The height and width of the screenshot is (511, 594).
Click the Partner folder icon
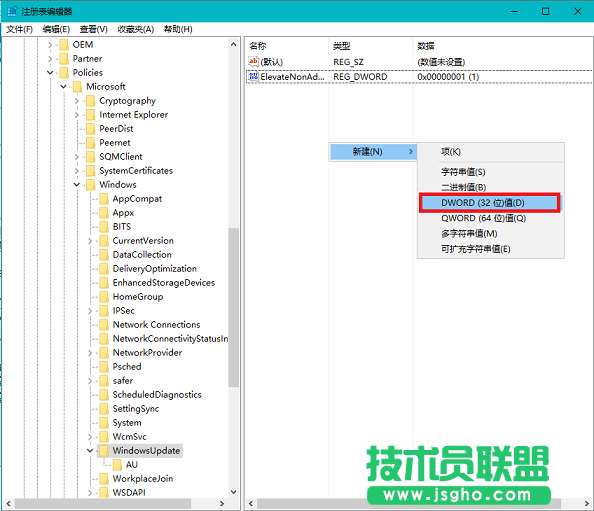(64, 59)
